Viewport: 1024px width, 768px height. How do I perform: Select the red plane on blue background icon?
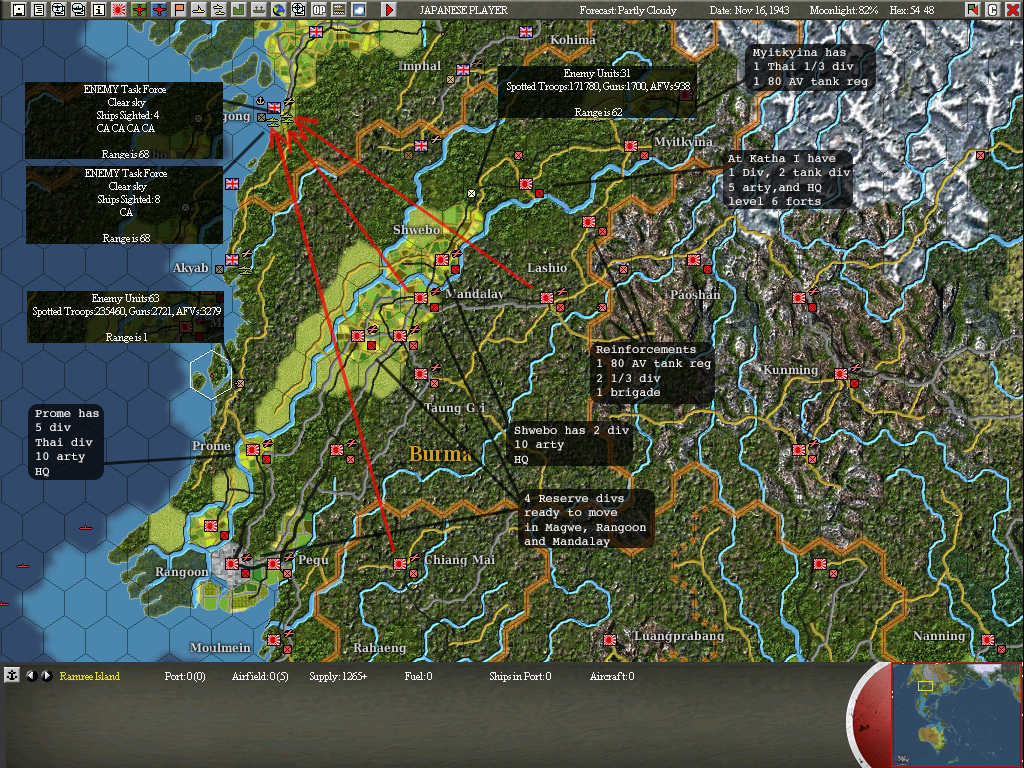[159, 10]
